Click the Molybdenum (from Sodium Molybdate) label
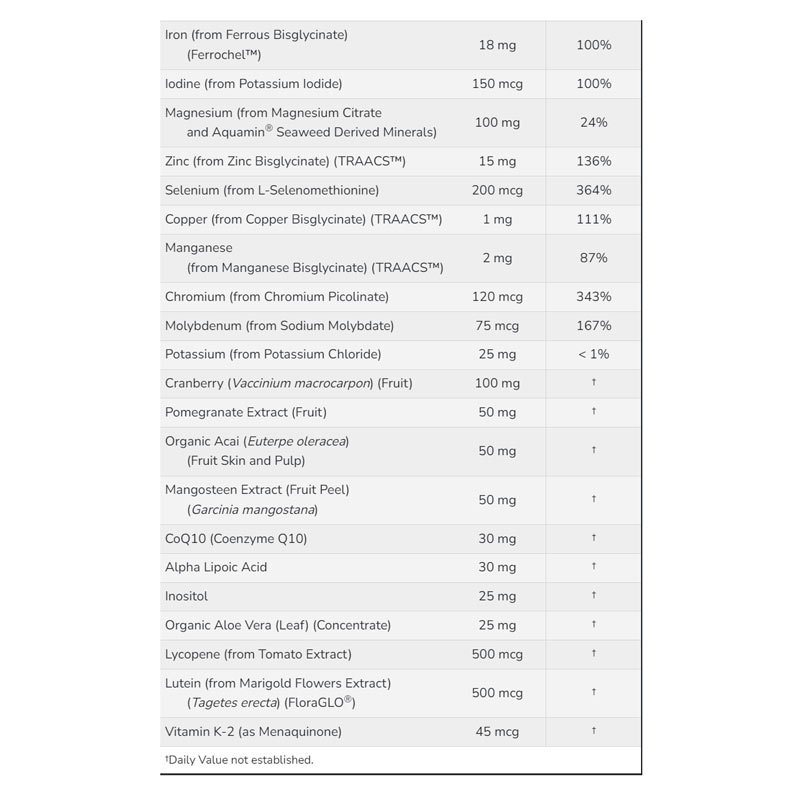This screenshot has width=800, height=800. [279, 326]
